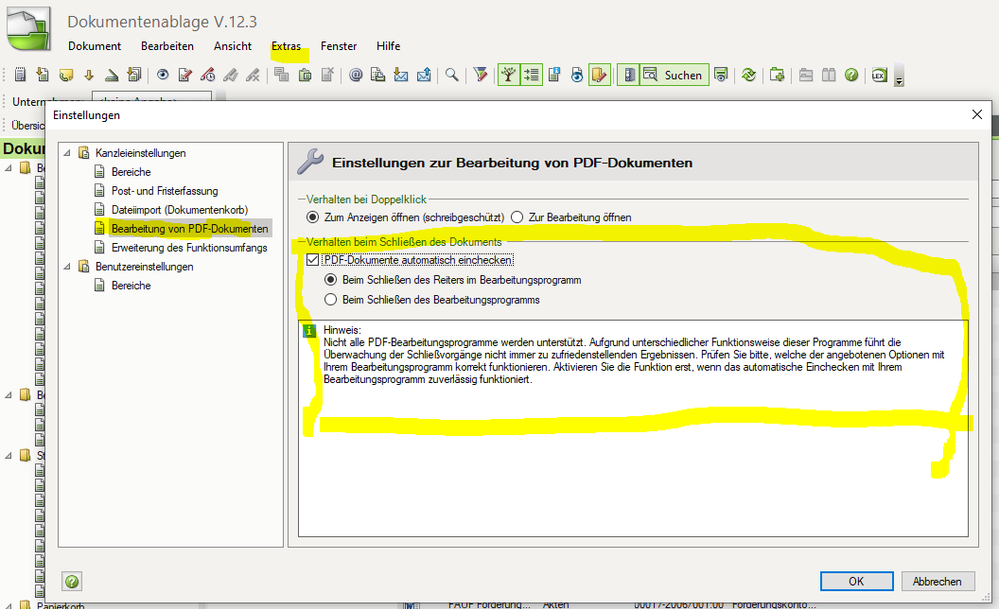
Task: Click the Abbrechen button
Action: pos(937,581)
